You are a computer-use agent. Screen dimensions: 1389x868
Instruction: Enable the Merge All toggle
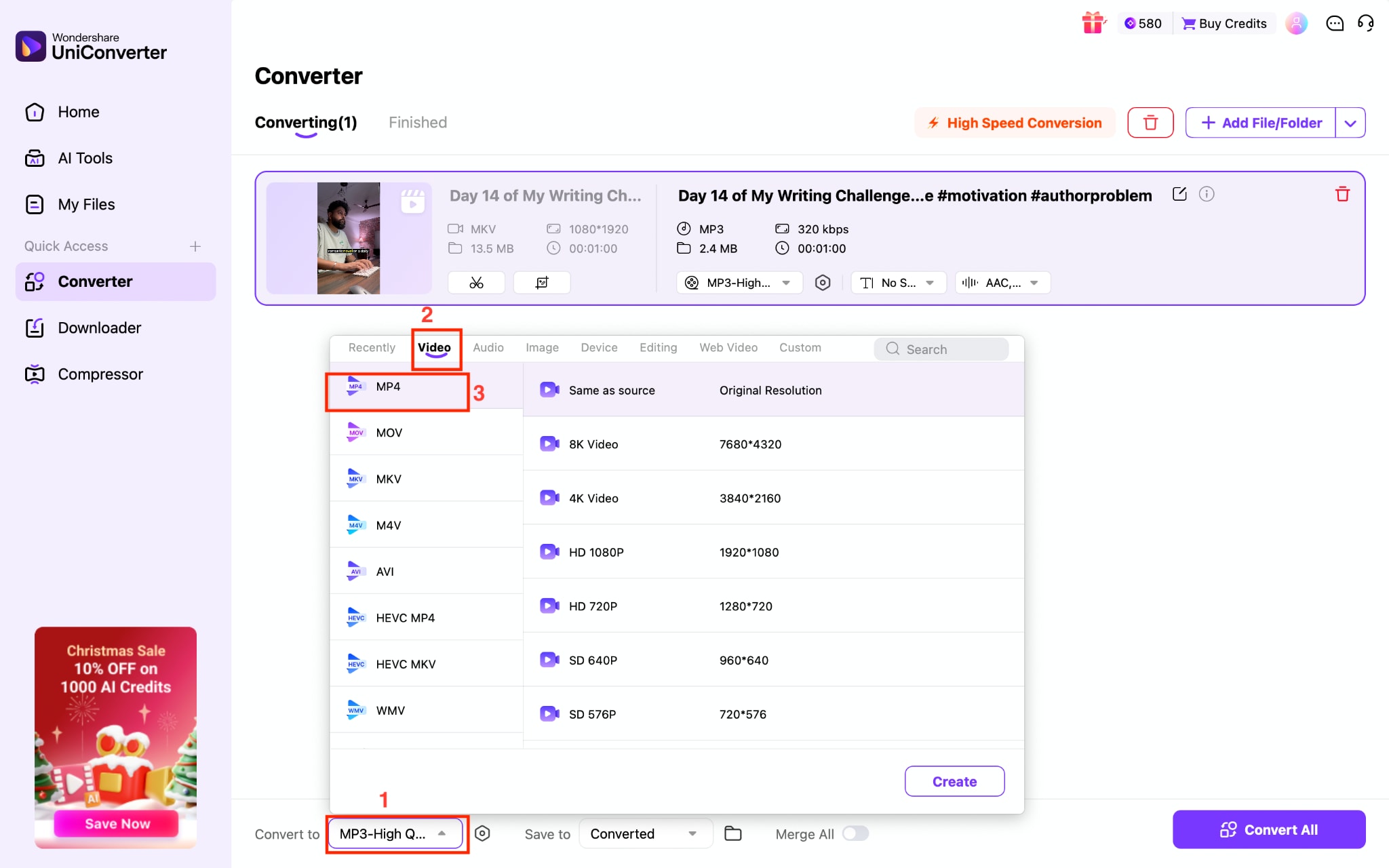(x=855, y=833)
